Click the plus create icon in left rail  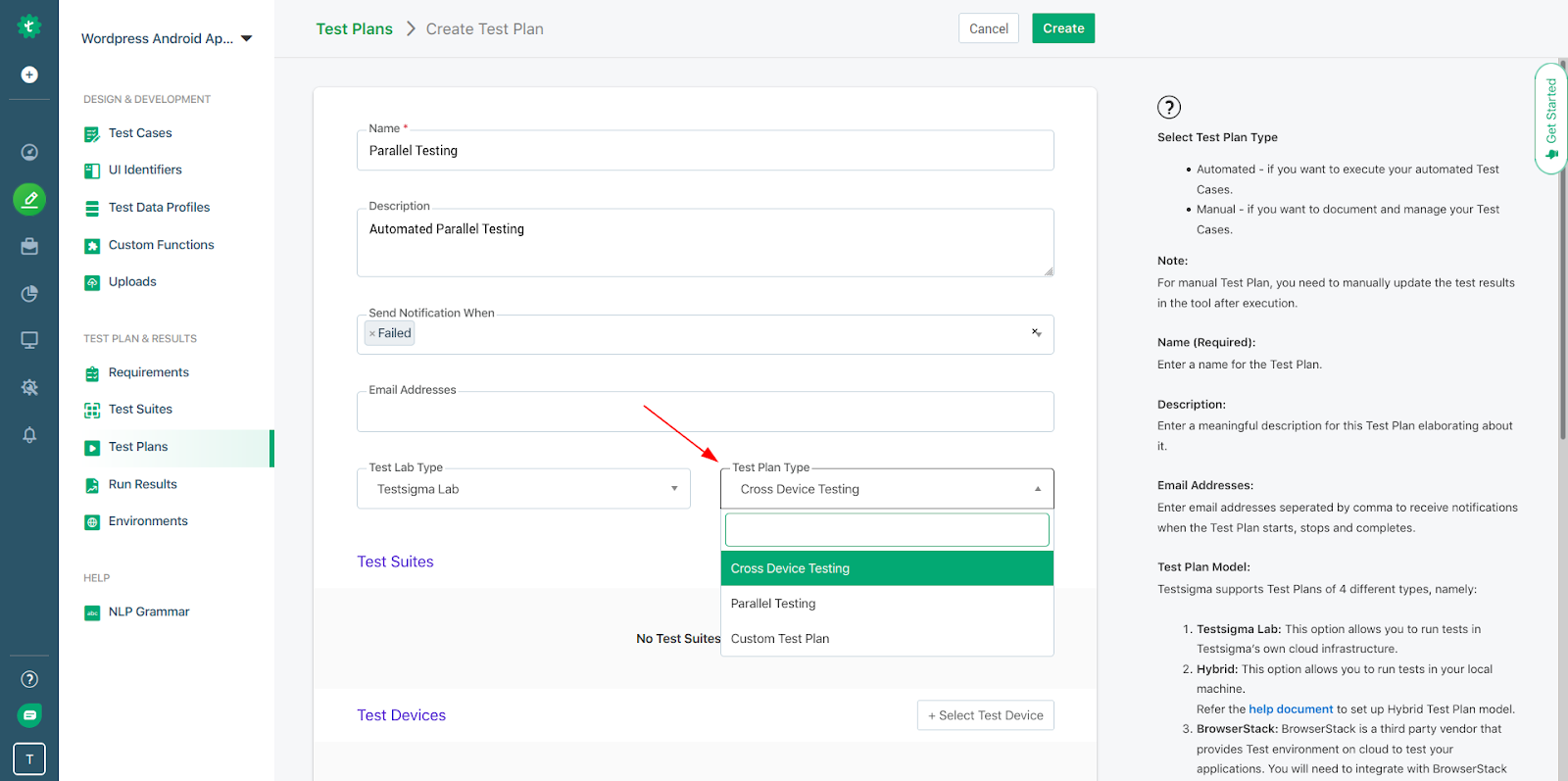tap(29, 74)
